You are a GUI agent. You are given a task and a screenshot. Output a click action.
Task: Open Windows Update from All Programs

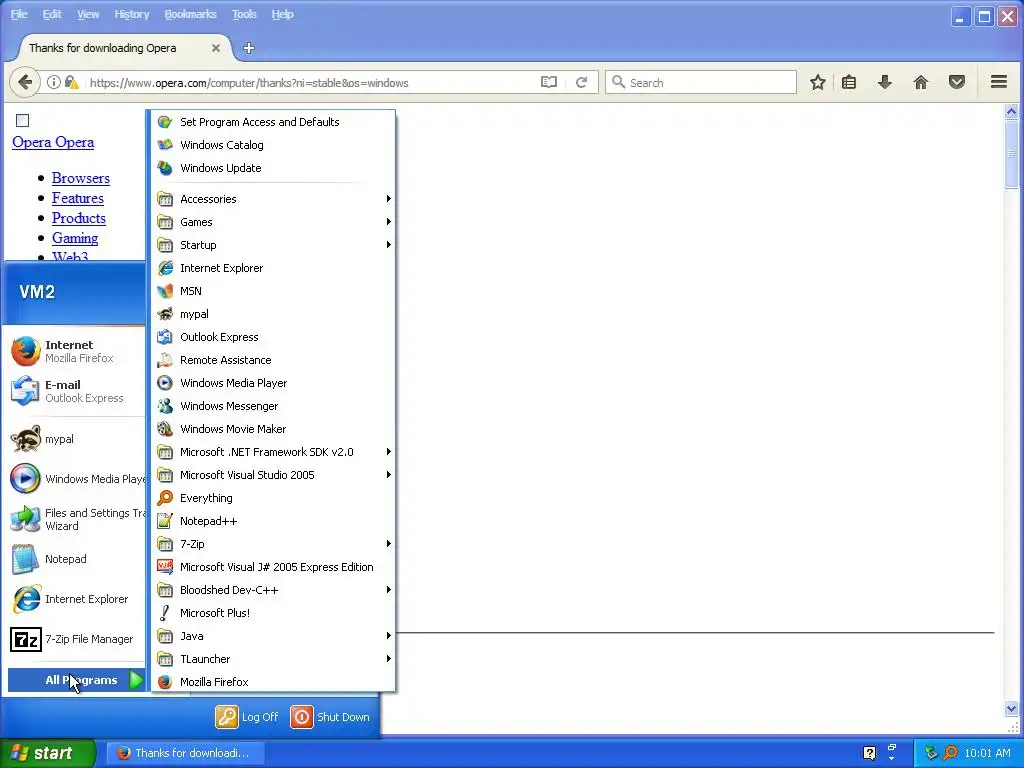pos(273,168)
